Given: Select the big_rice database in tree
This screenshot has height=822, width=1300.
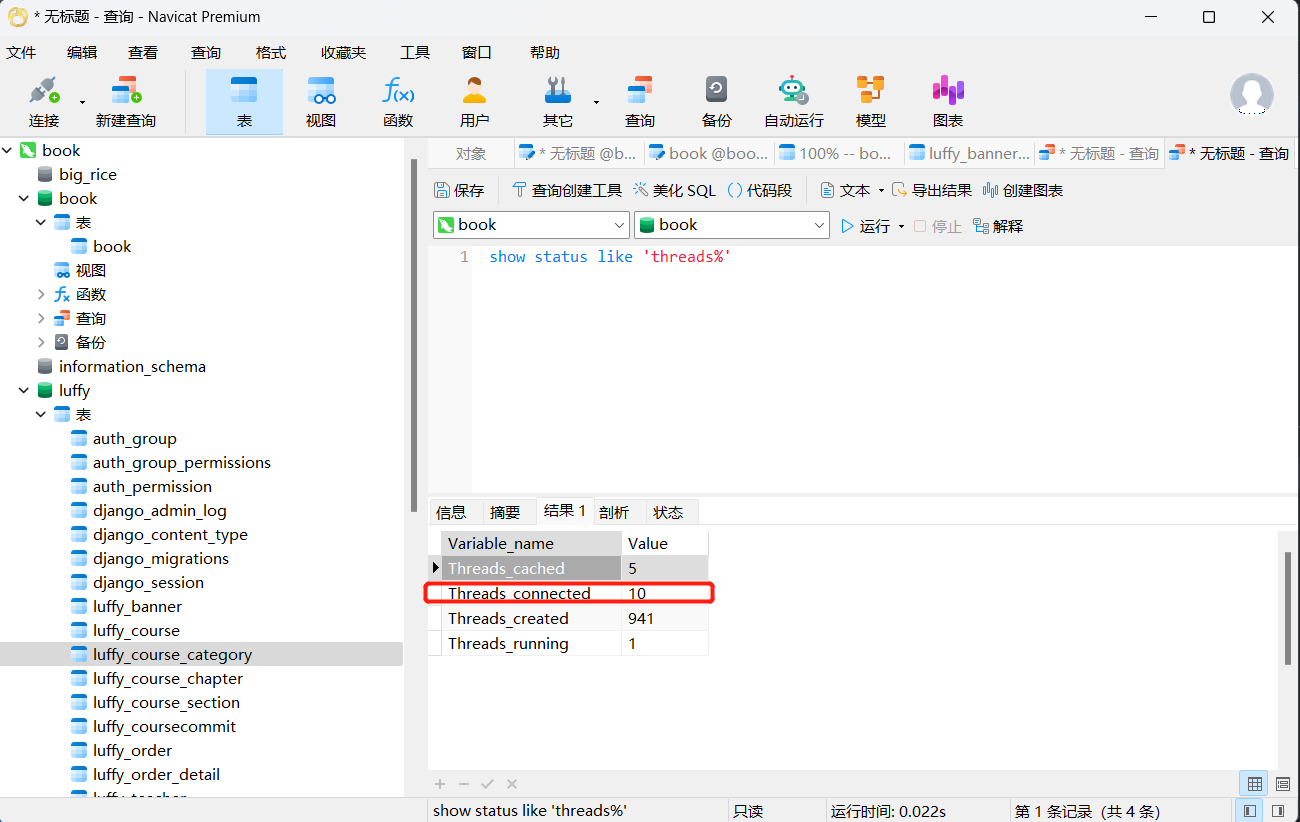Looking at the screenshot, I should (x=88, y=174).
